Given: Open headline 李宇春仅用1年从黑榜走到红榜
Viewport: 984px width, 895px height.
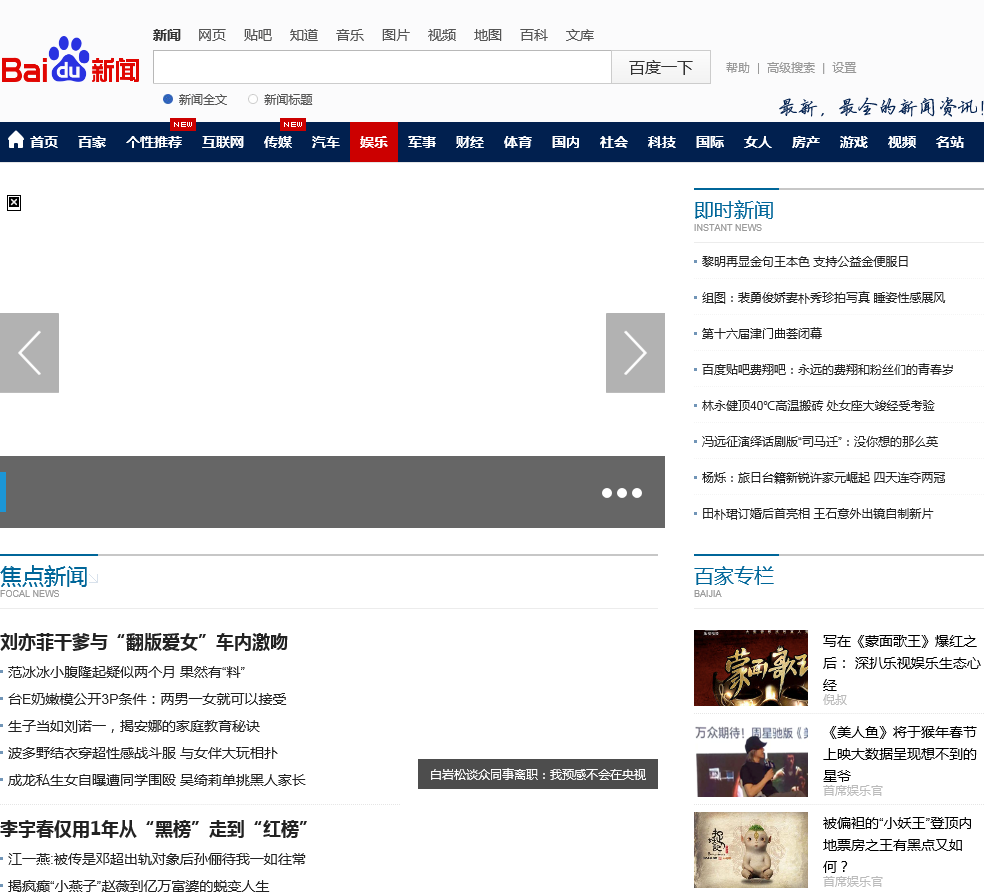Looking at the screenshot, I should pos(154,829).
